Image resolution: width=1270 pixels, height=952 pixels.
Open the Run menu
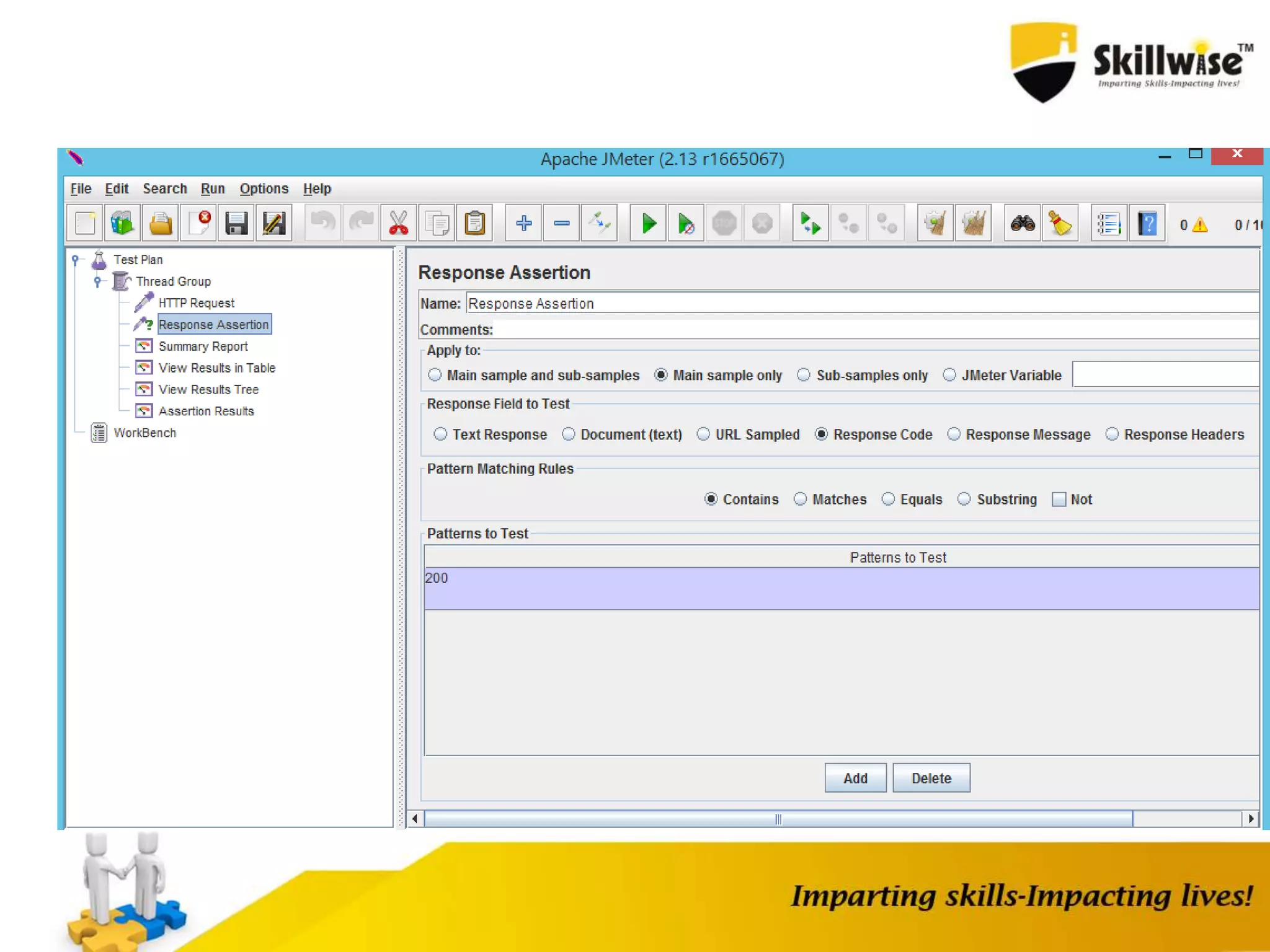pos(212,188)
